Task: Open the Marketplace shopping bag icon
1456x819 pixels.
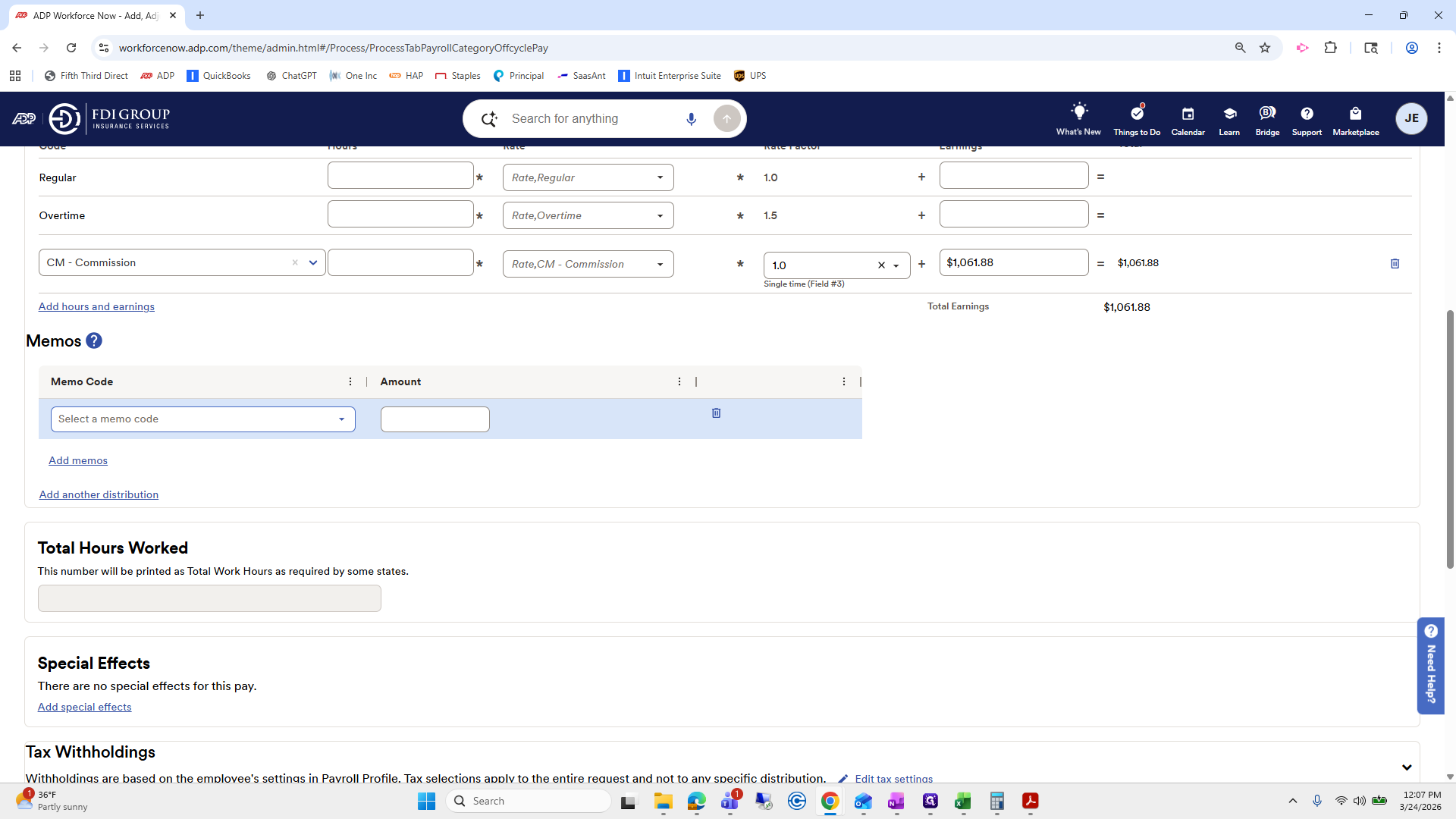Action: pos(1355,114)
